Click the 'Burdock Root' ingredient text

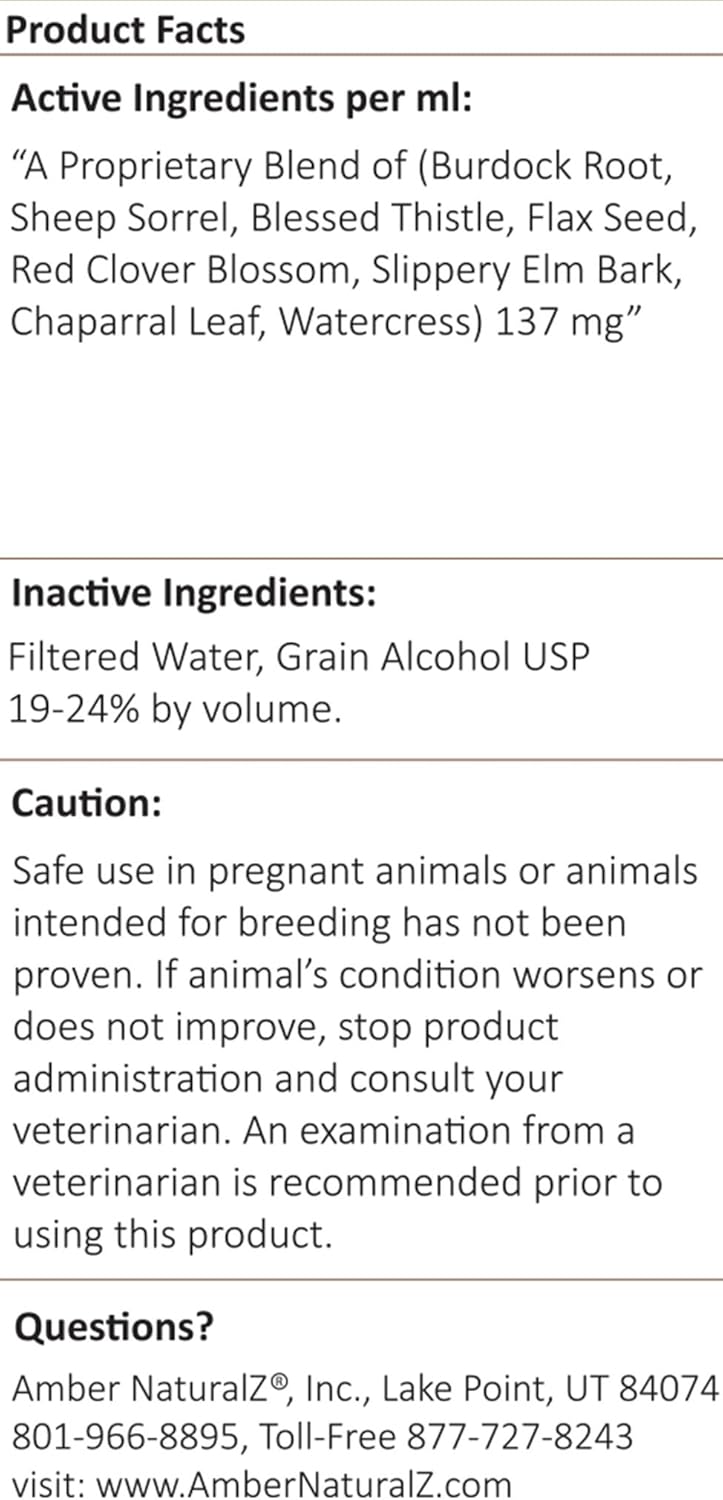pyautogui.click(x=548, y=165)
